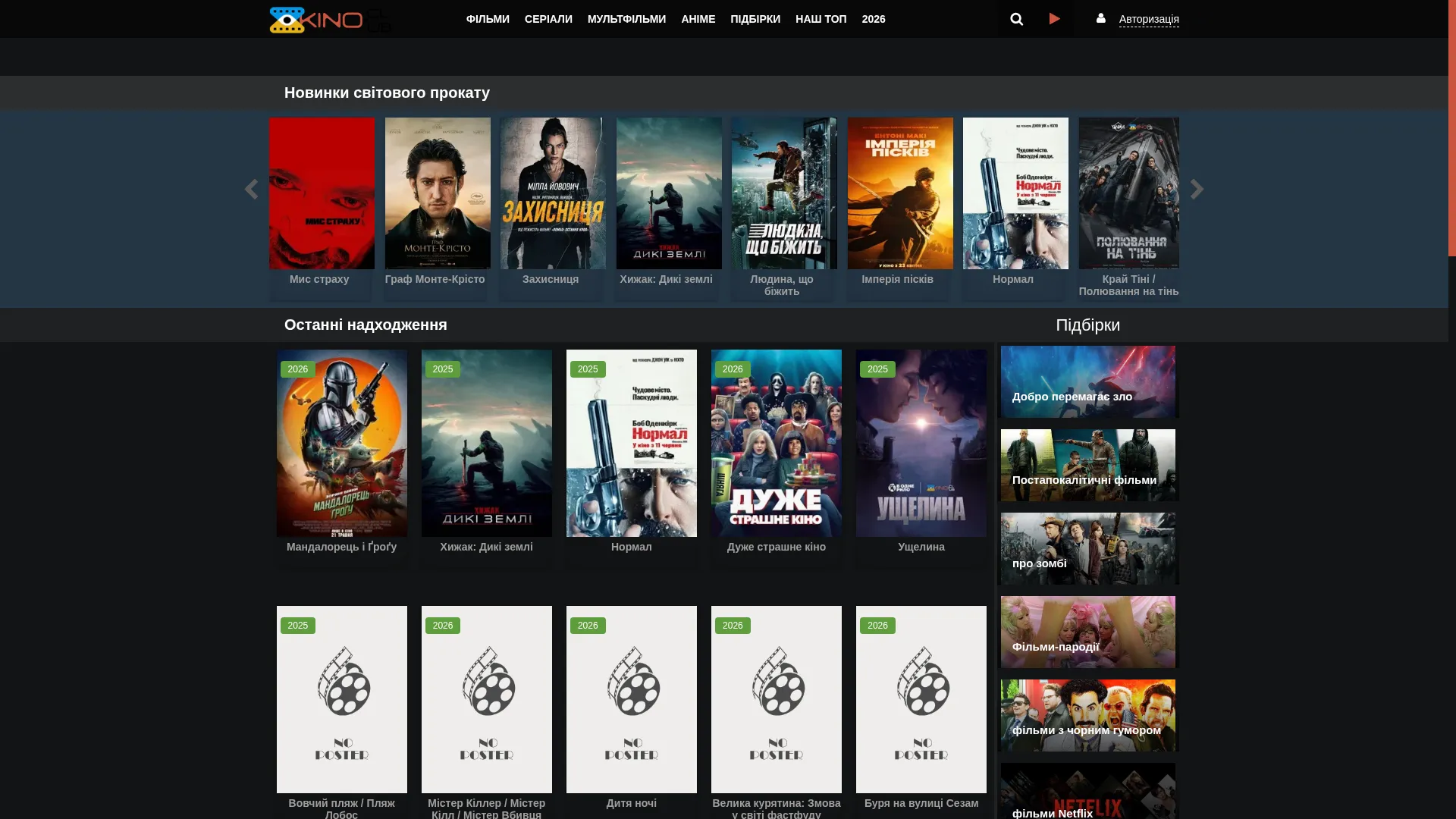Go to previous carousel slide arrow

coord(251,190)
